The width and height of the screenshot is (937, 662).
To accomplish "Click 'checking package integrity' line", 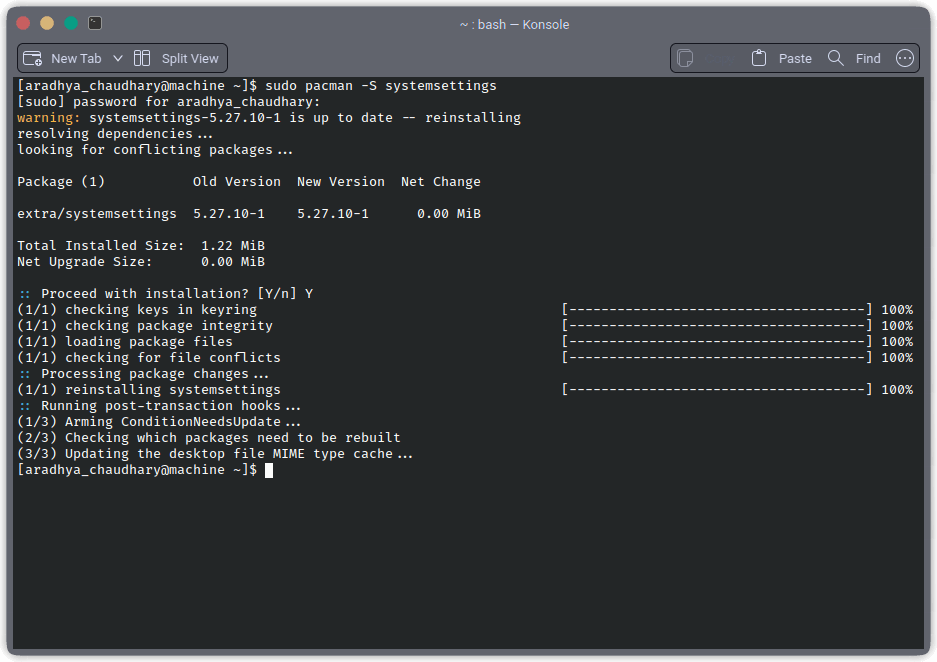I will tap(145, 326).
